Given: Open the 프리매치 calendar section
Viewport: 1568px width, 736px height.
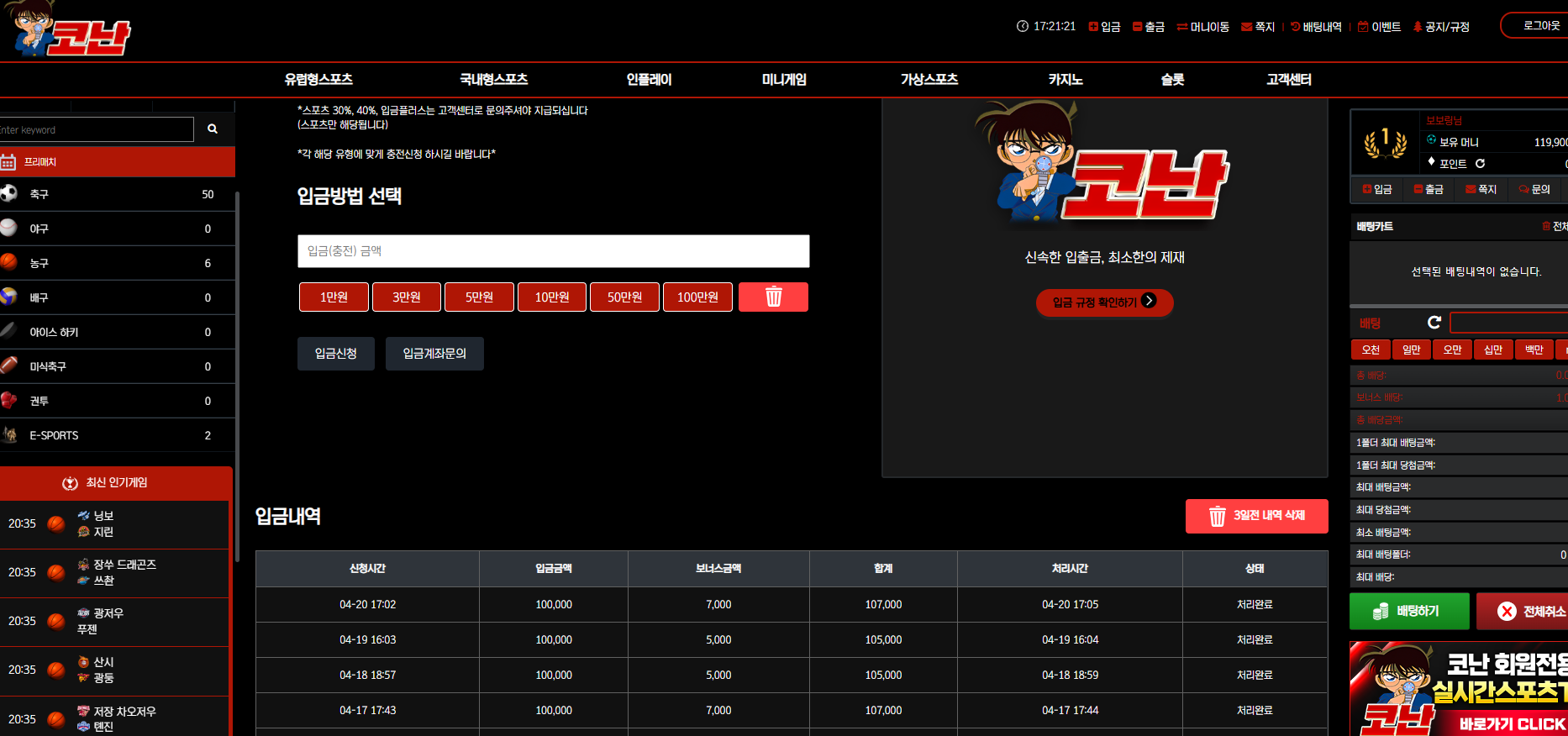Looking at the screenshot, I should coord(118,162).
